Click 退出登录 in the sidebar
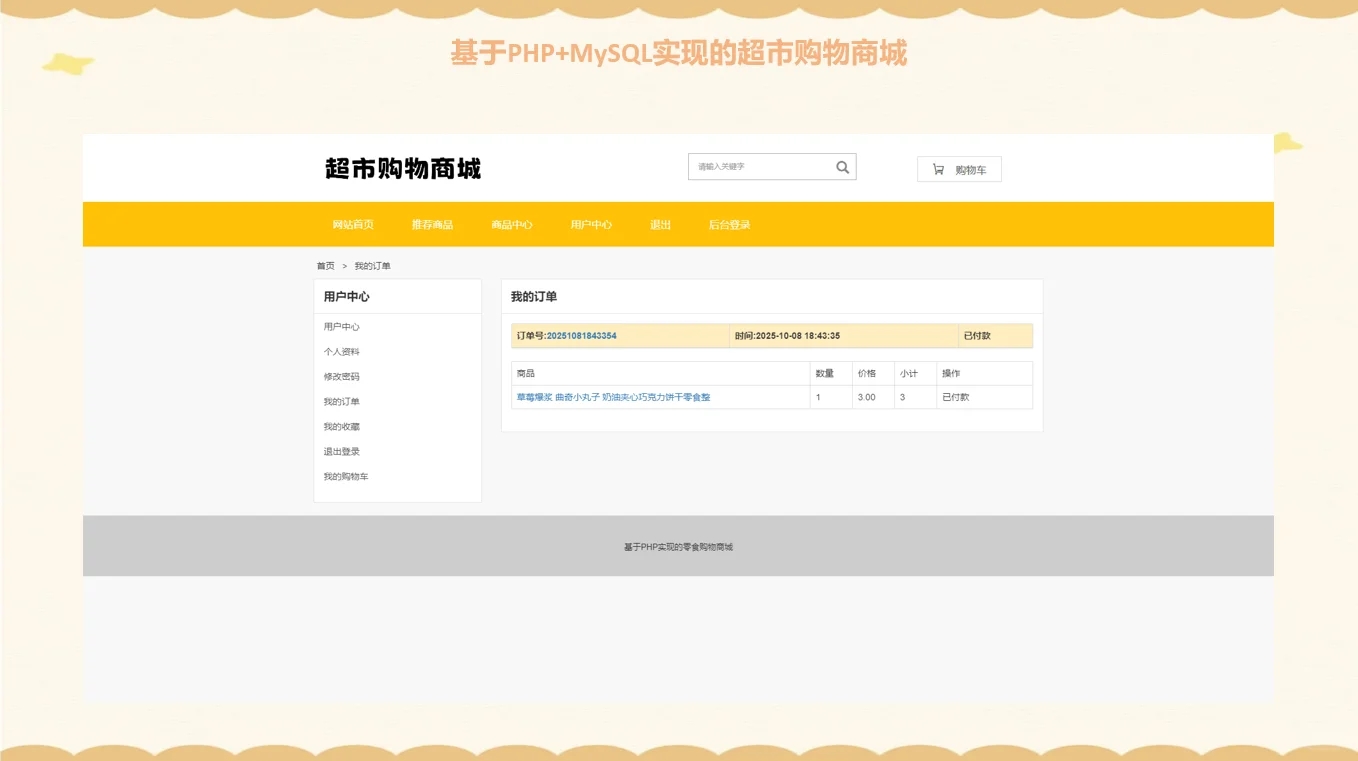The image size is (1358, 761). [340, 451]
